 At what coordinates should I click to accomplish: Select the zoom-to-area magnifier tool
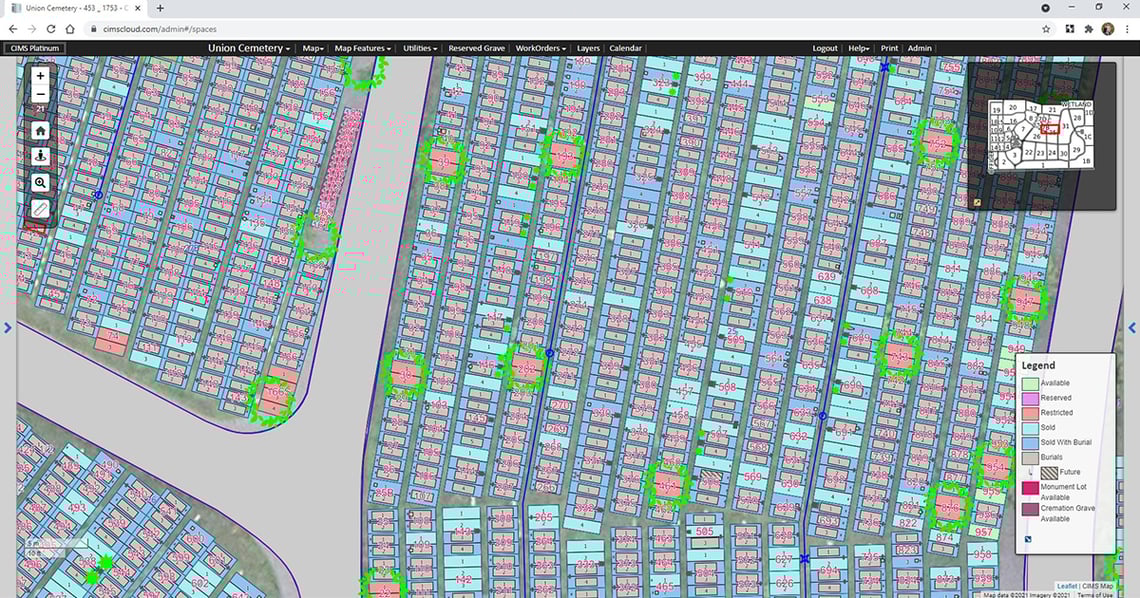tap(39, 183)
